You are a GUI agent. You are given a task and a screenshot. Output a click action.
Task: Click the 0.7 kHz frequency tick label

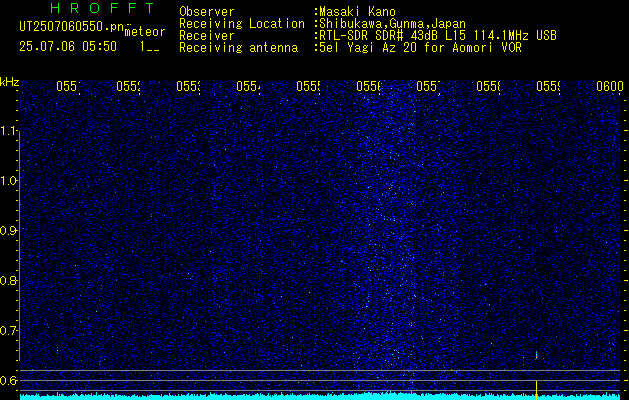click(x=9, y=331)
